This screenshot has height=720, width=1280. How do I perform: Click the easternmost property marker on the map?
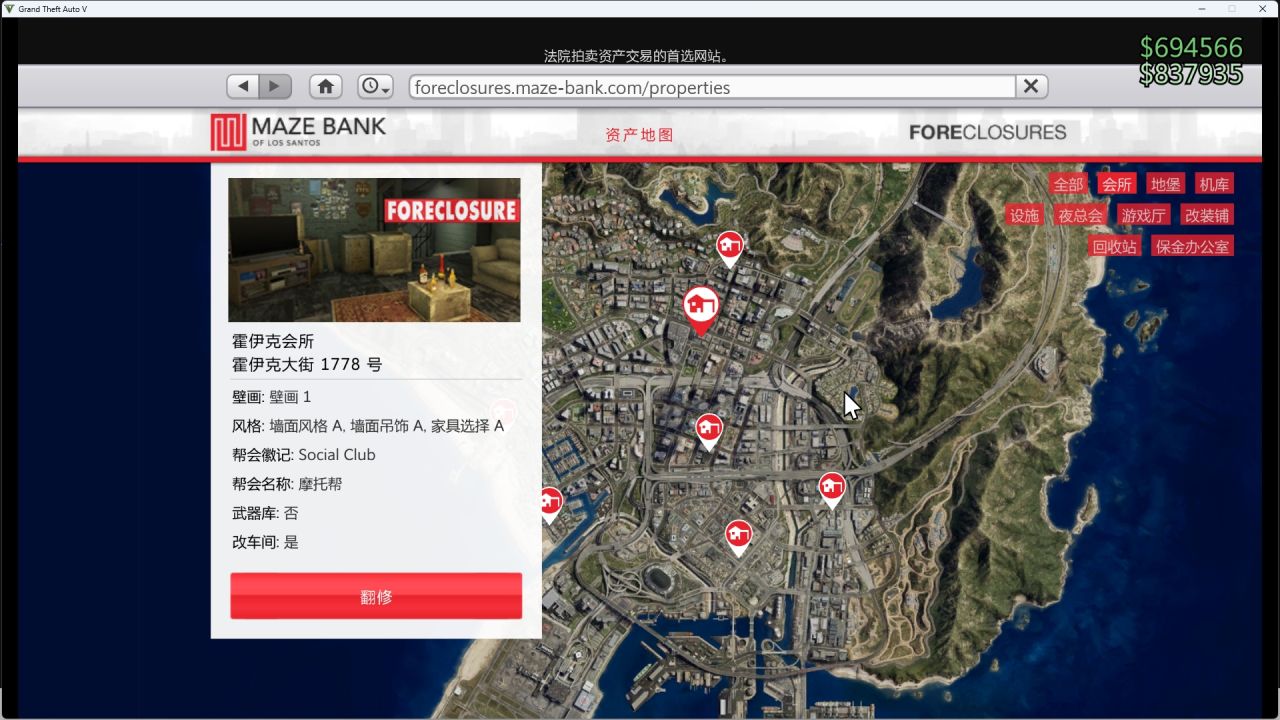832,488
